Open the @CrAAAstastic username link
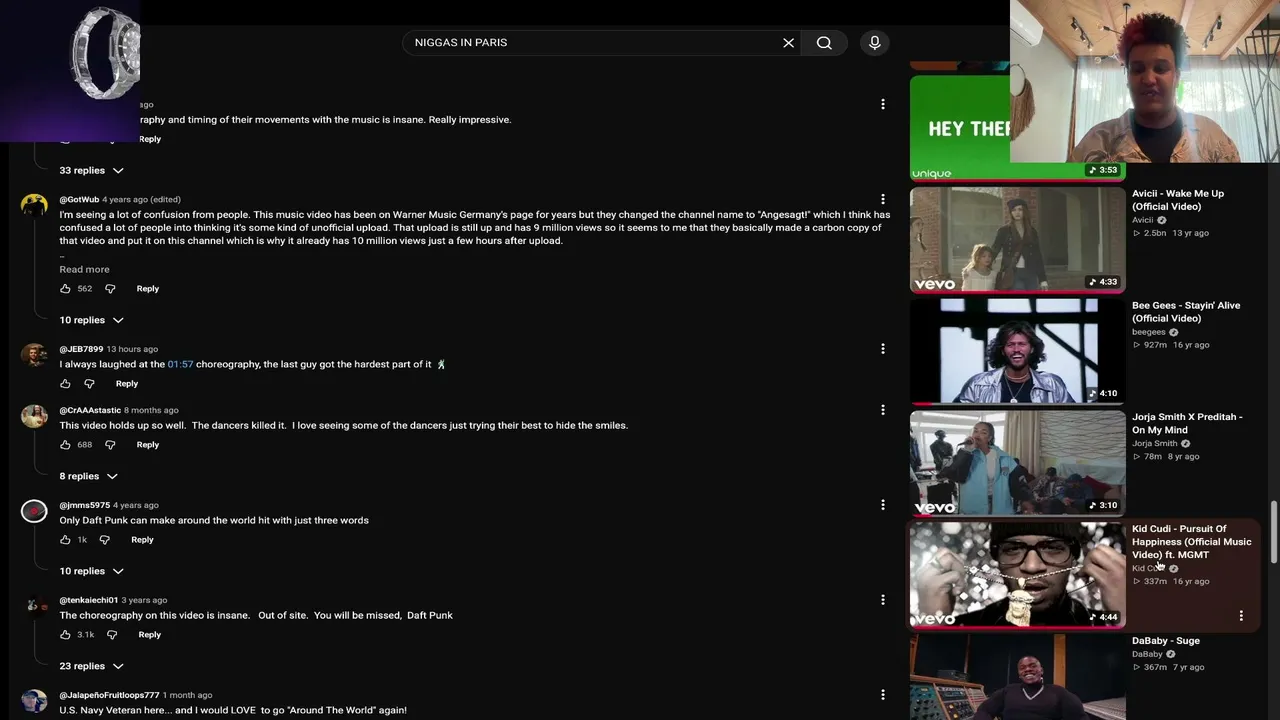 click(x=90, y=410)
